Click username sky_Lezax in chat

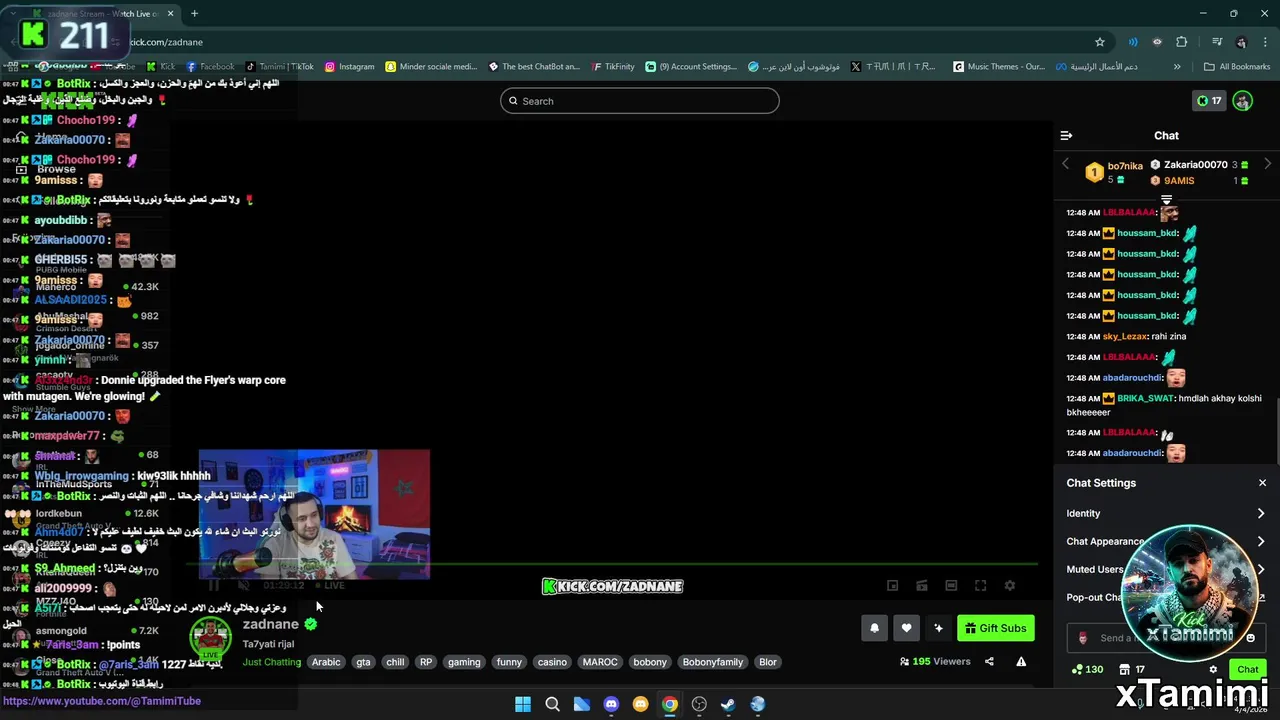pyautogui.click(x=1125, y=336)
